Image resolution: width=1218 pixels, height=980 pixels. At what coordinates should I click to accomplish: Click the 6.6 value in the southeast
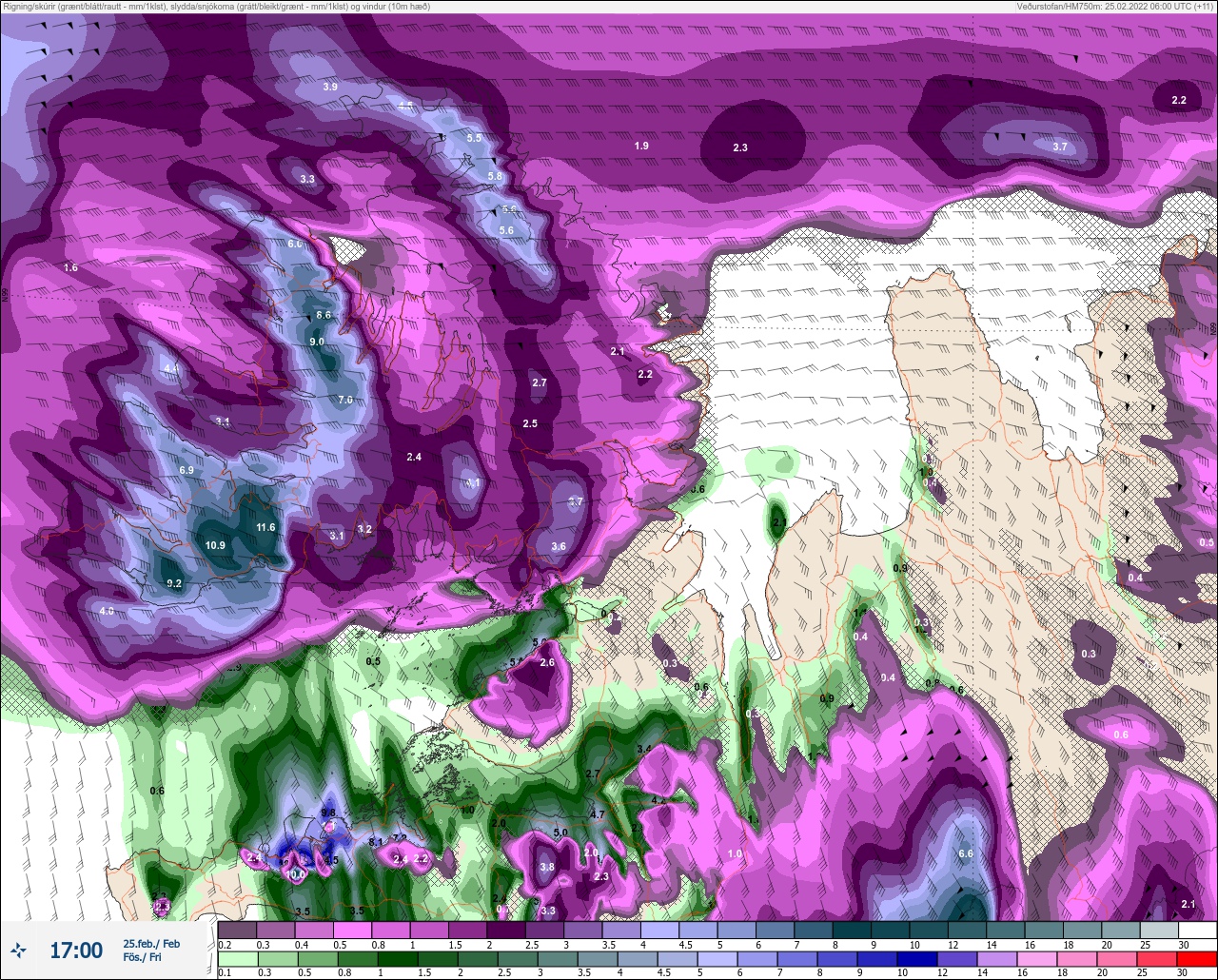point(966,853)
